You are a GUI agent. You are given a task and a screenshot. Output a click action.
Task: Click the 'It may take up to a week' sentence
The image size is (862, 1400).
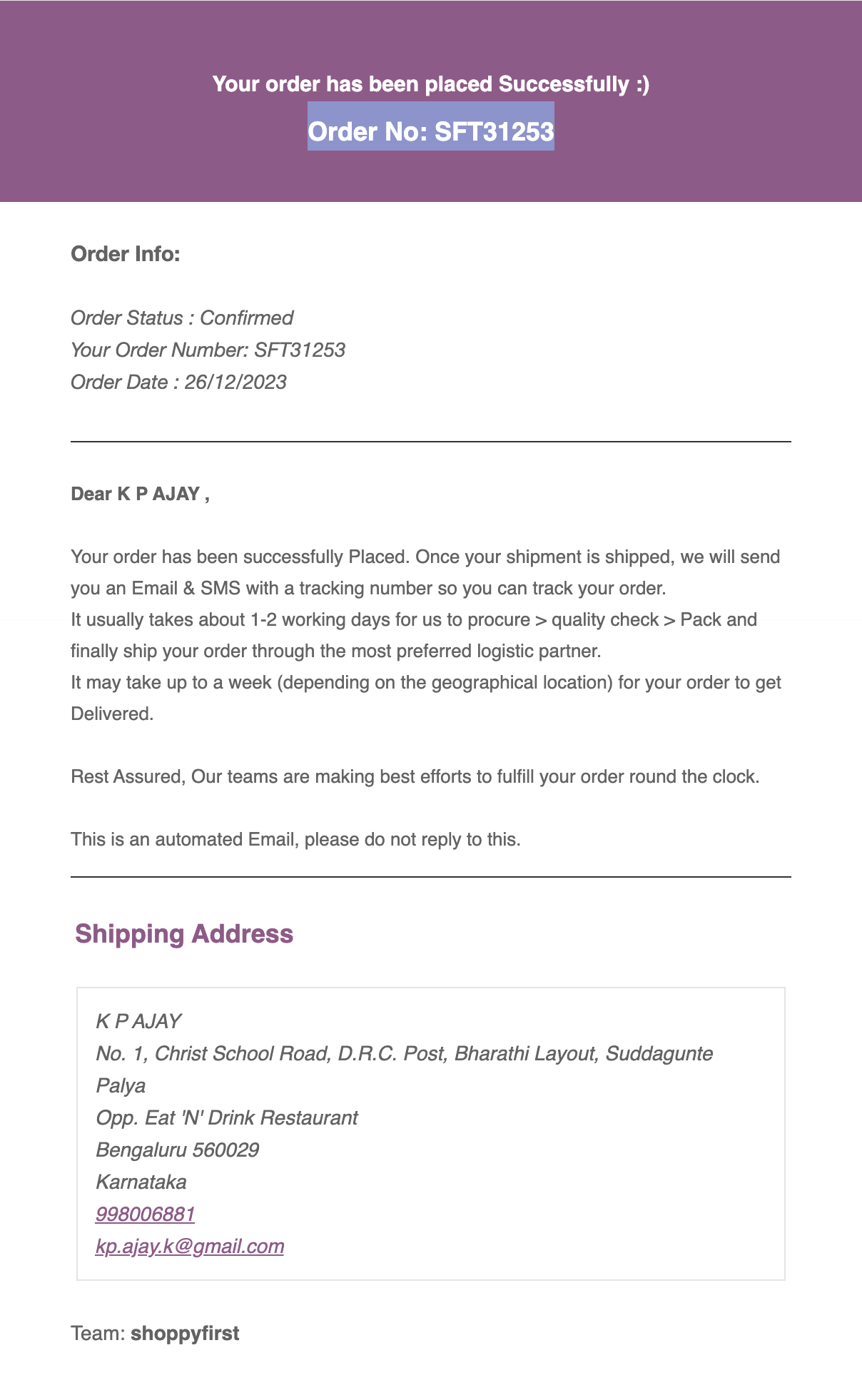point(425,682)
